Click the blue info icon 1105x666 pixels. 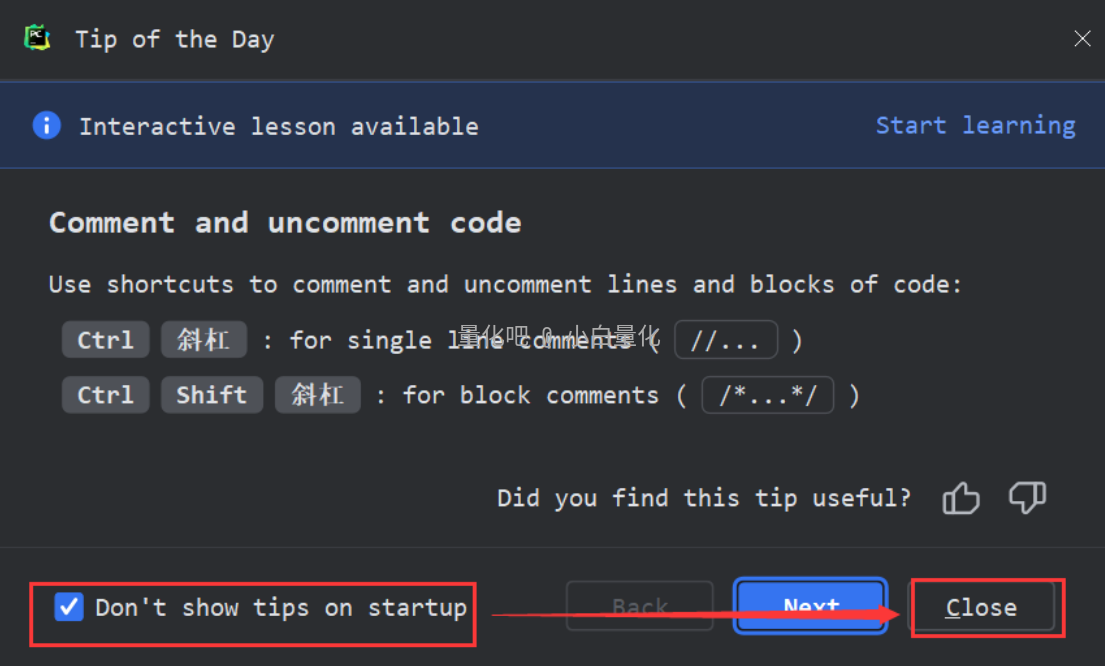(46, 126)
